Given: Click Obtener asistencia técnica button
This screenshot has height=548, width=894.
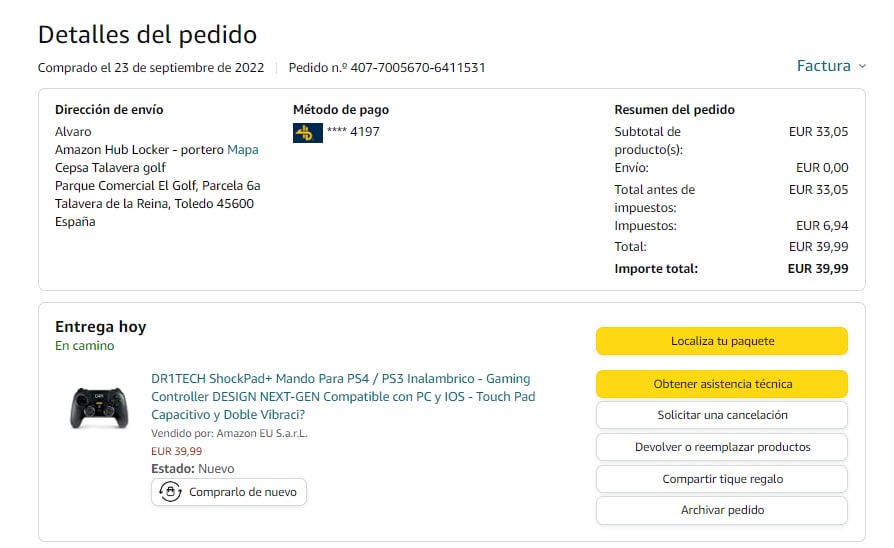Looking at the screenshot, I should click(x=721, y=384).
